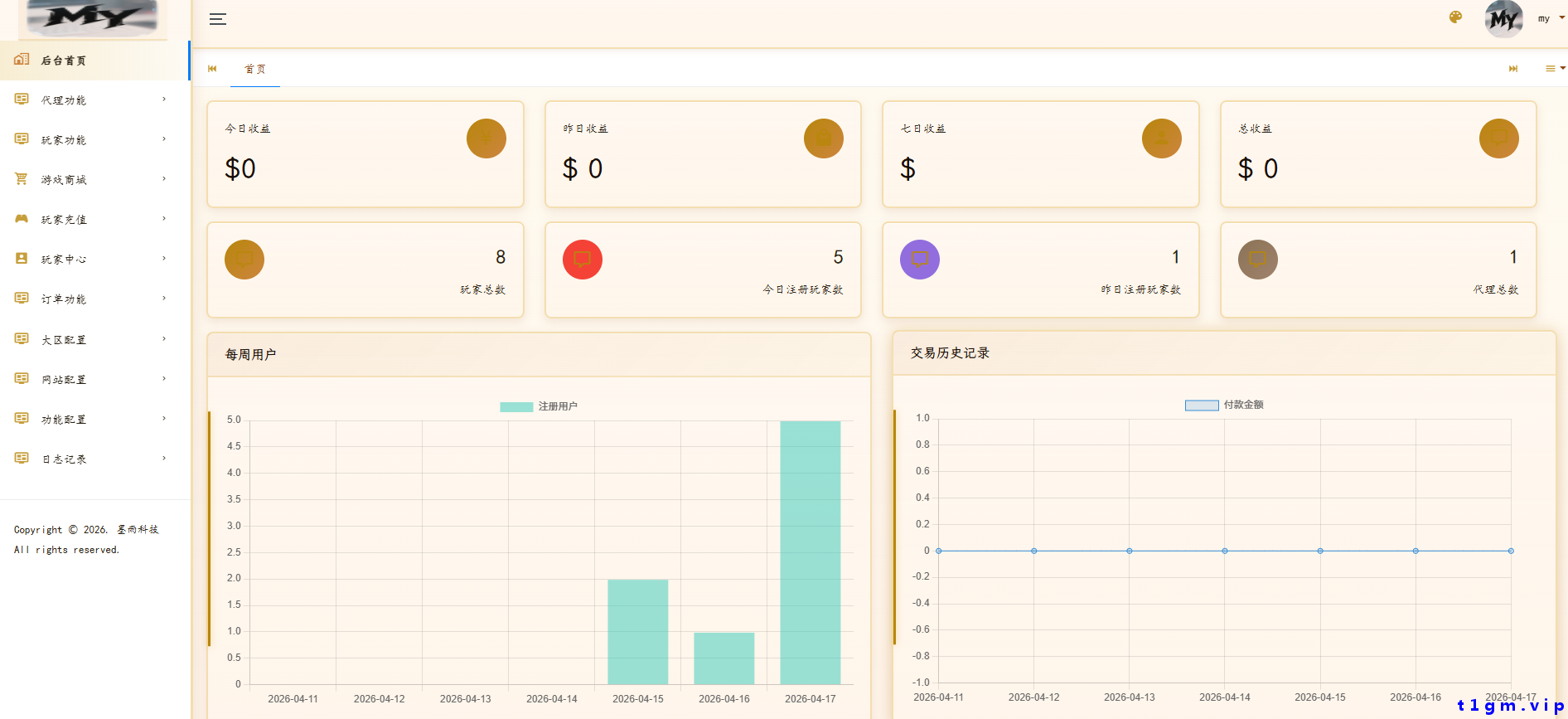Click the 玩家中心 profile icon
The height and width of the screenshot is (719, 1568).
tap(22, 259)
